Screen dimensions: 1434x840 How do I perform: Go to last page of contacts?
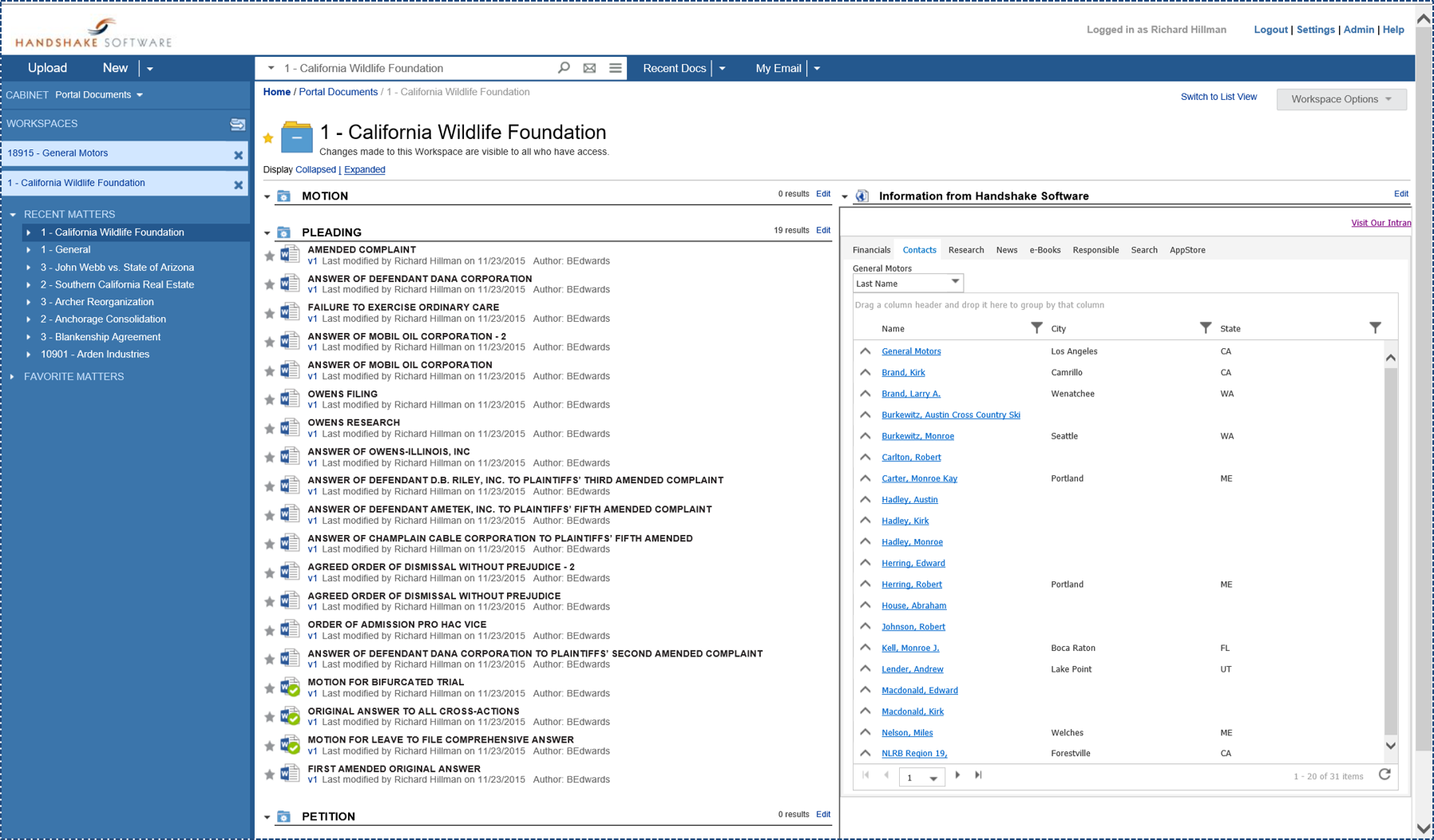tap(978, 775)
